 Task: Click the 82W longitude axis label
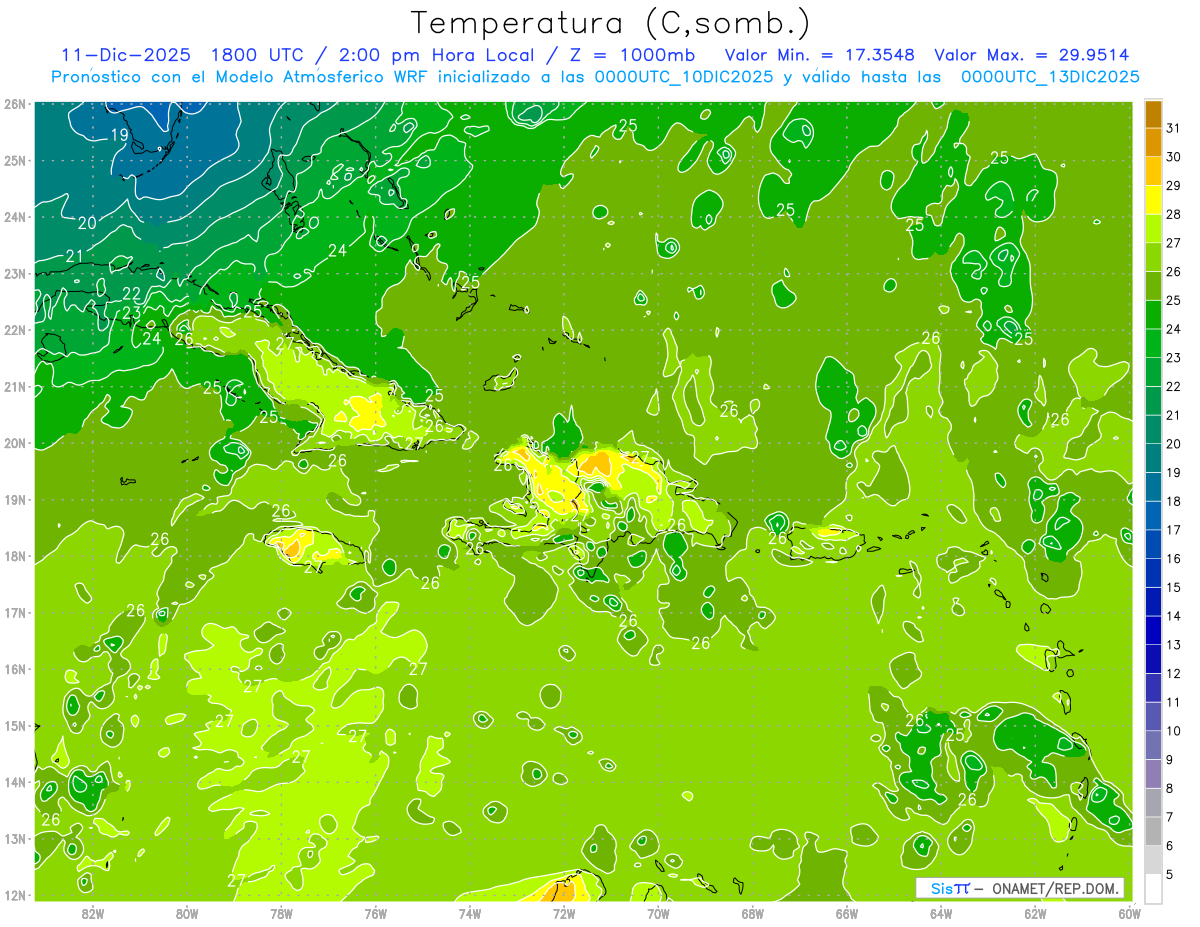click(x=93, y=913)
